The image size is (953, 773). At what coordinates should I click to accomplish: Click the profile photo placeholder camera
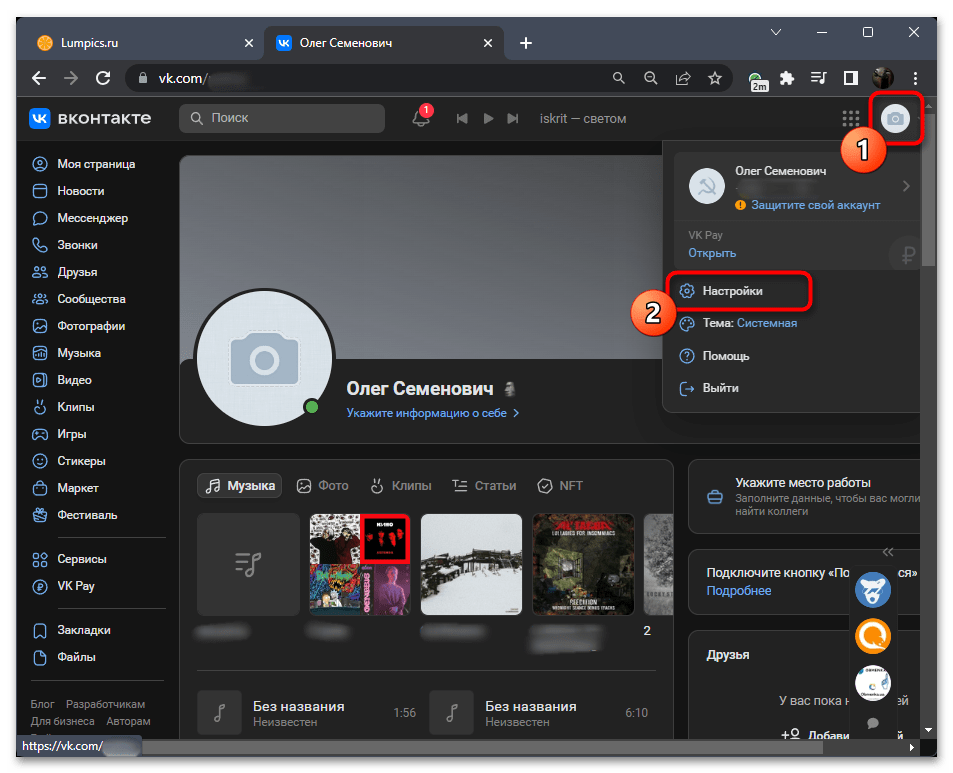pos(264,359)
